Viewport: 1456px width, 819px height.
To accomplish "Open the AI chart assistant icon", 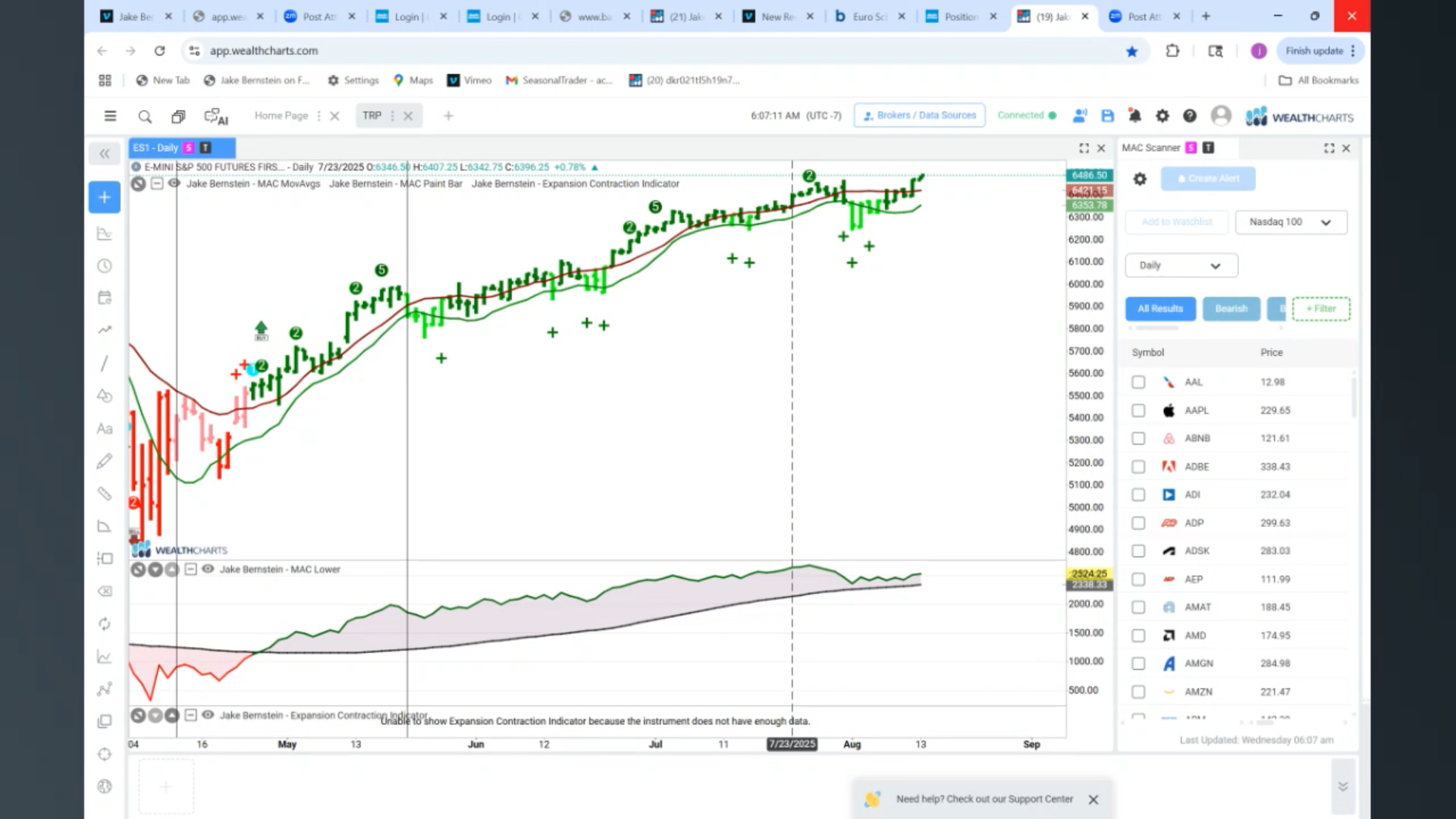I will click(x=216, y=116).
